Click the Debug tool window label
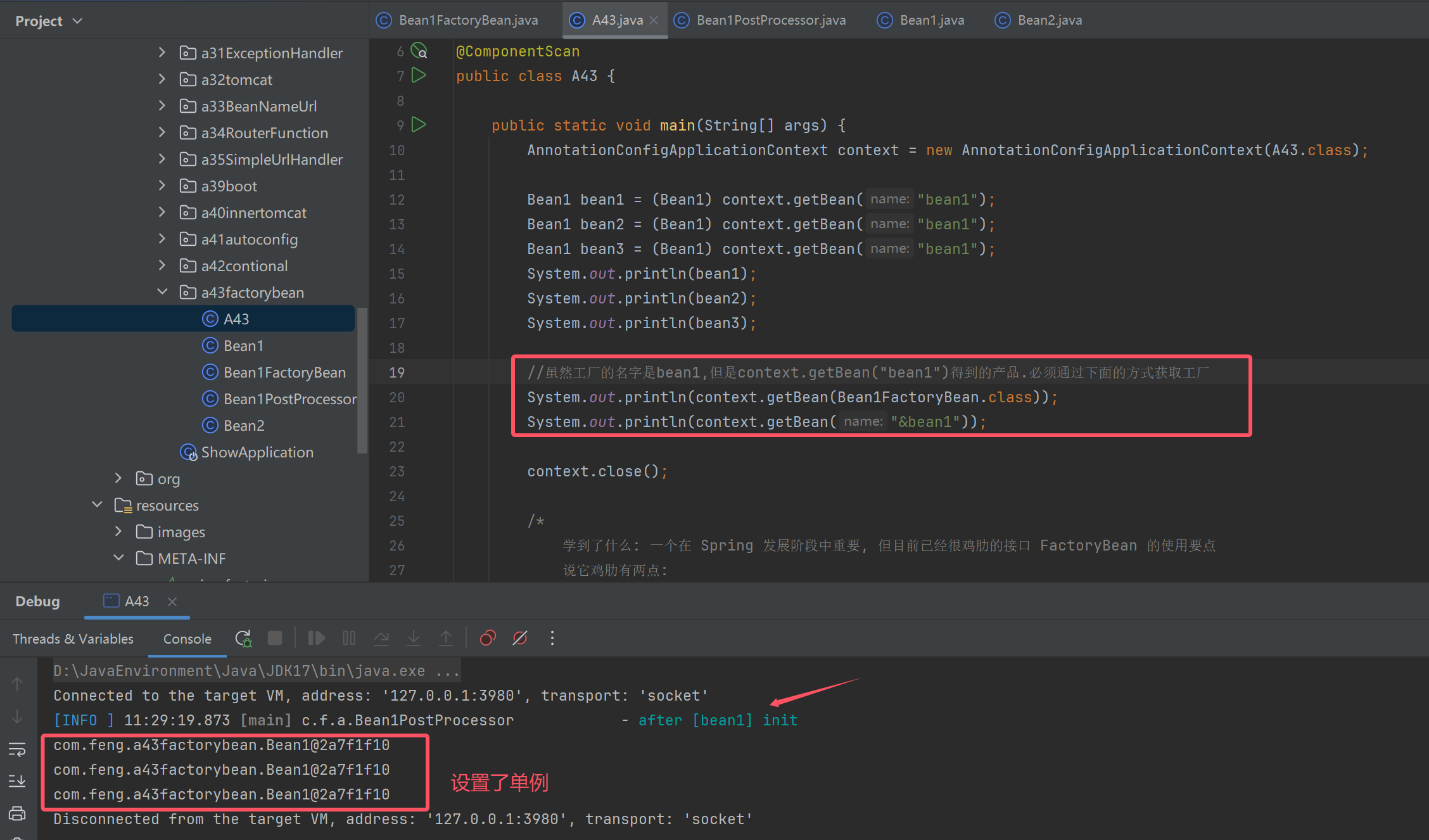The height and width of the screenshot is (840, 1429). pos(37,601)
